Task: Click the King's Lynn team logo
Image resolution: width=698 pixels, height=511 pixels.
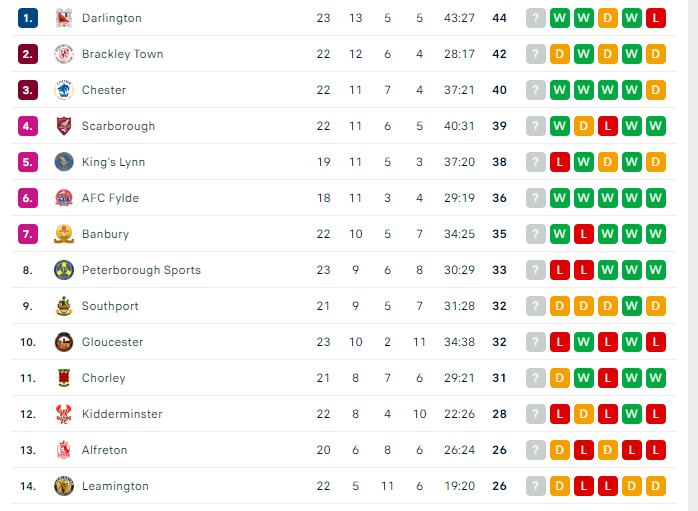Action: pyautogui.click(x=64, y=162)
